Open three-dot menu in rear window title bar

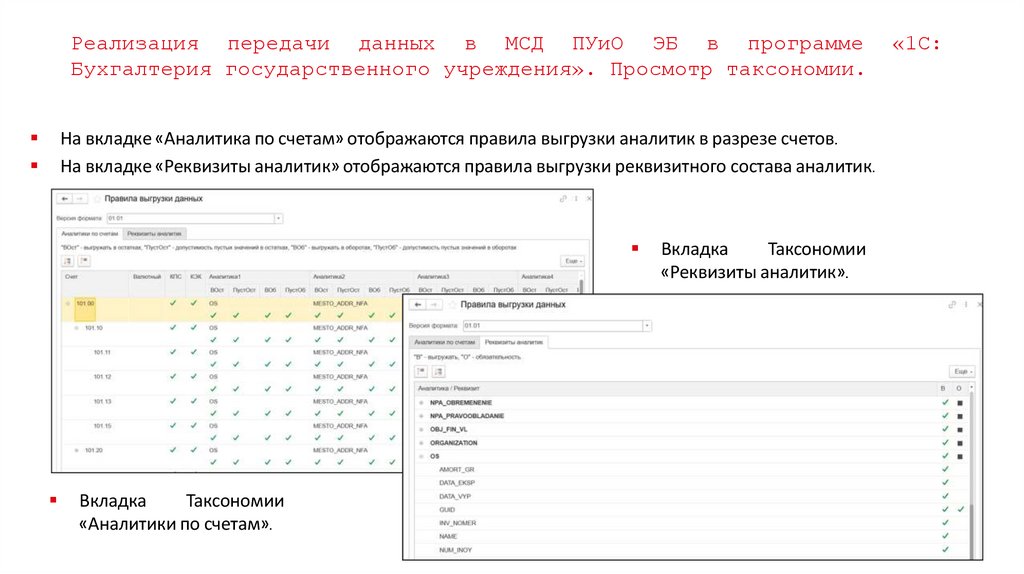tap(576, 199)
